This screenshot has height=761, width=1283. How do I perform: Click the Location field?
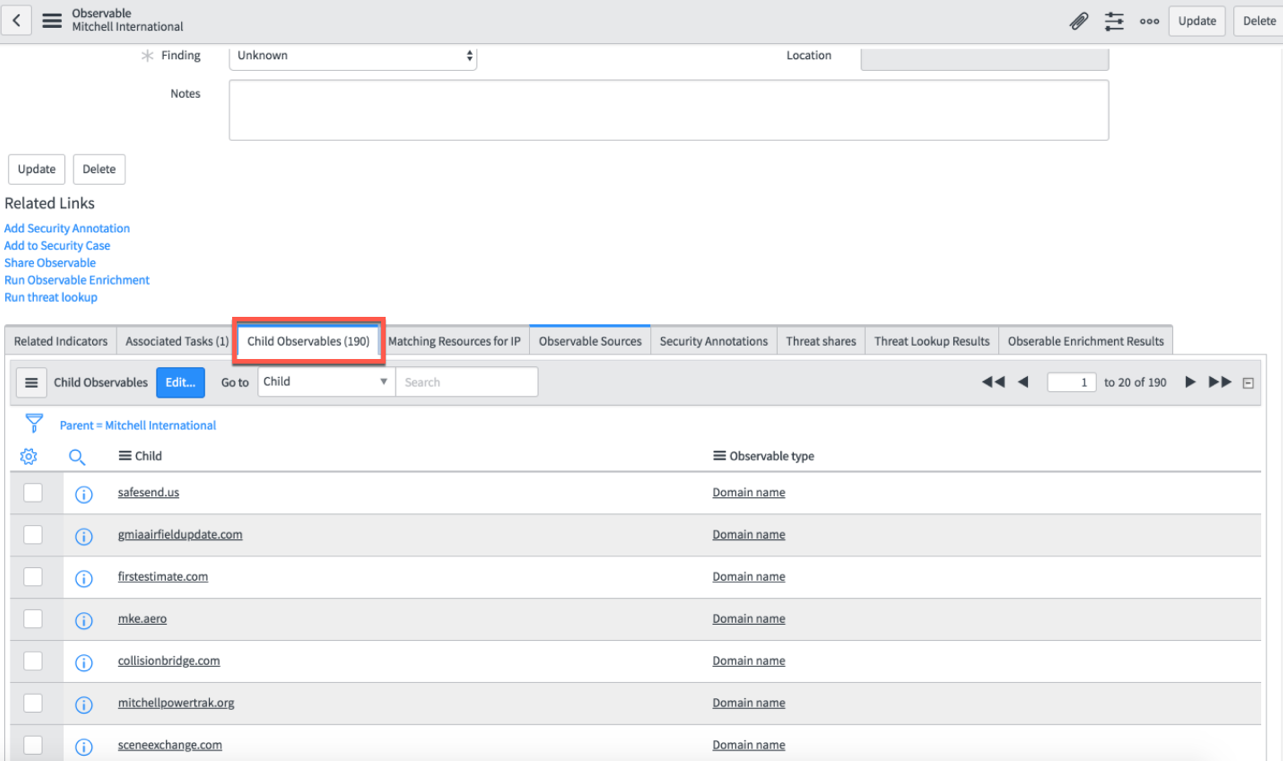pyautogui.click(x=984, y=57)
